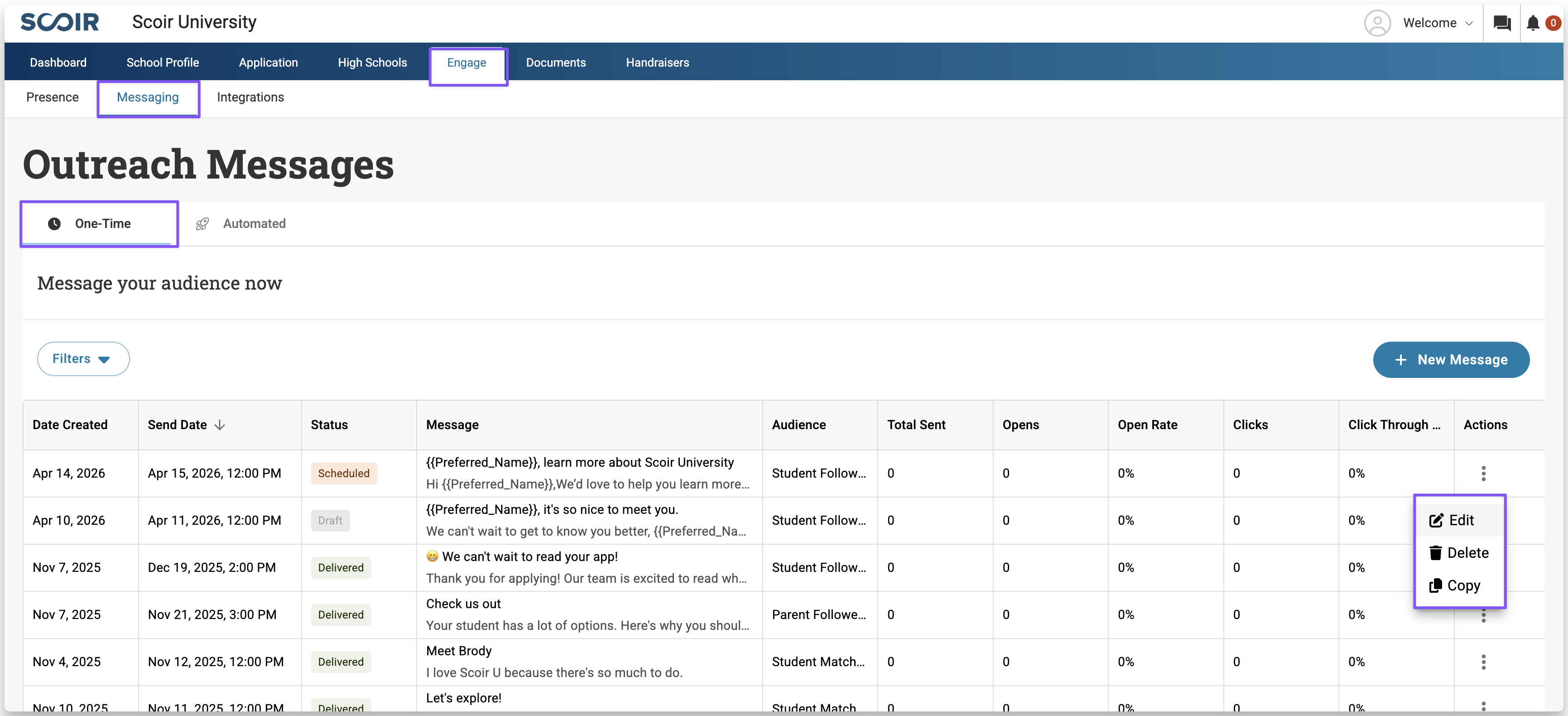Choose Copy from the actions popup
The image size is (1568, 716).
(1459, 585)
